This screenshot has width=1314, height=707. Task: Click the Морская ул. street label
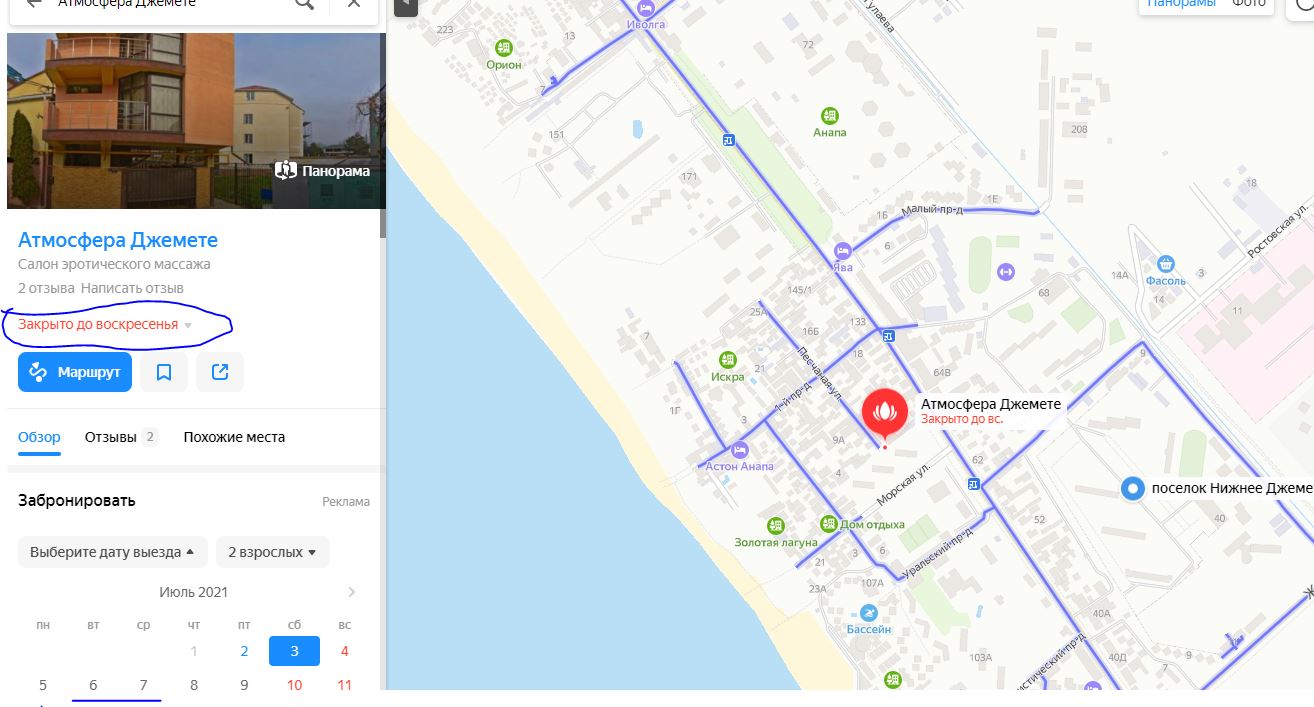pos(905,483)
